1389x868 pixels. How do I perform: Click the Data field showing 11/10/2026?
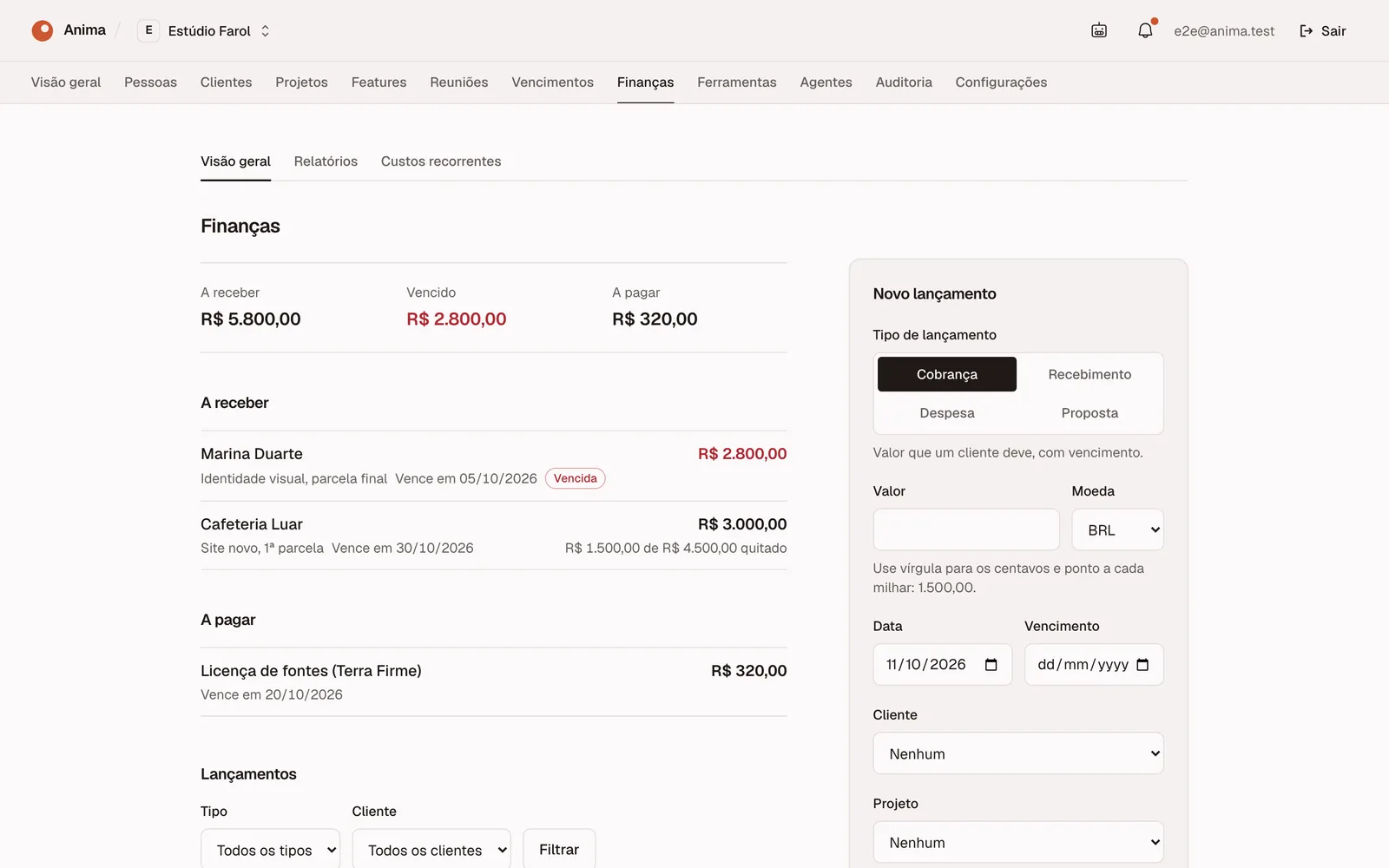coord(943,665)
